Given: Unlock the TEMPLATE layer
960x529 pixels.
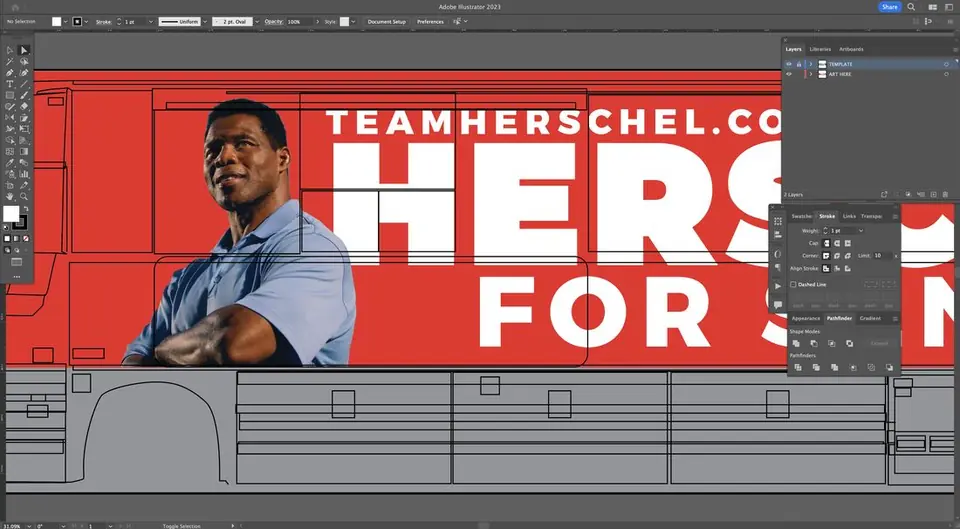Looking at the screenshot, I should [x=798, y=64].
